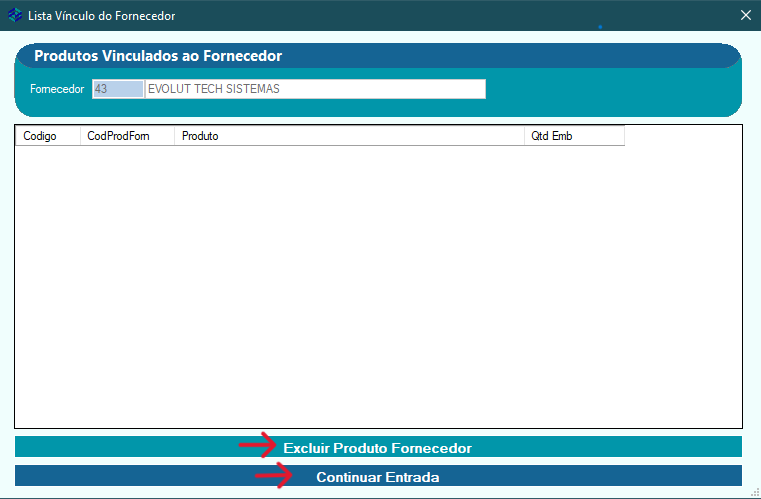761x499 pixels.
Task: Sort by the Codigo column header
Action: coord(47,136)
